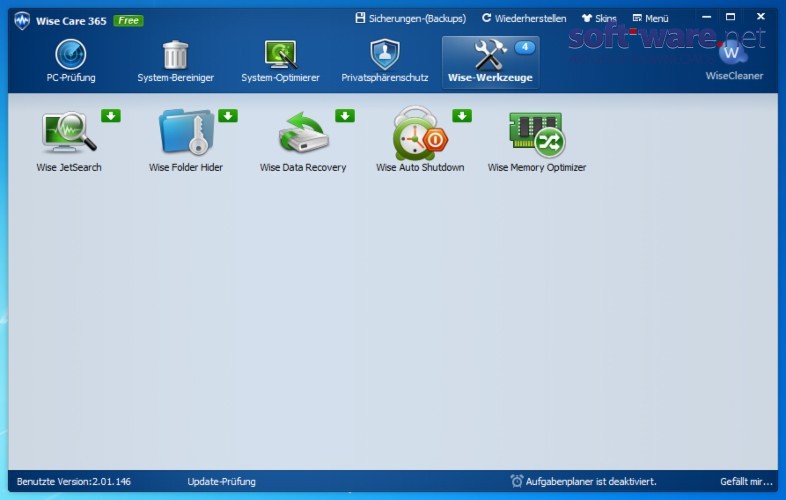Image resolution: width=786 pixels, height=500 pixels.
Task: Launch the Wise JetSearch tool icon
Action: pyautogui.click(x=69, y=132)
